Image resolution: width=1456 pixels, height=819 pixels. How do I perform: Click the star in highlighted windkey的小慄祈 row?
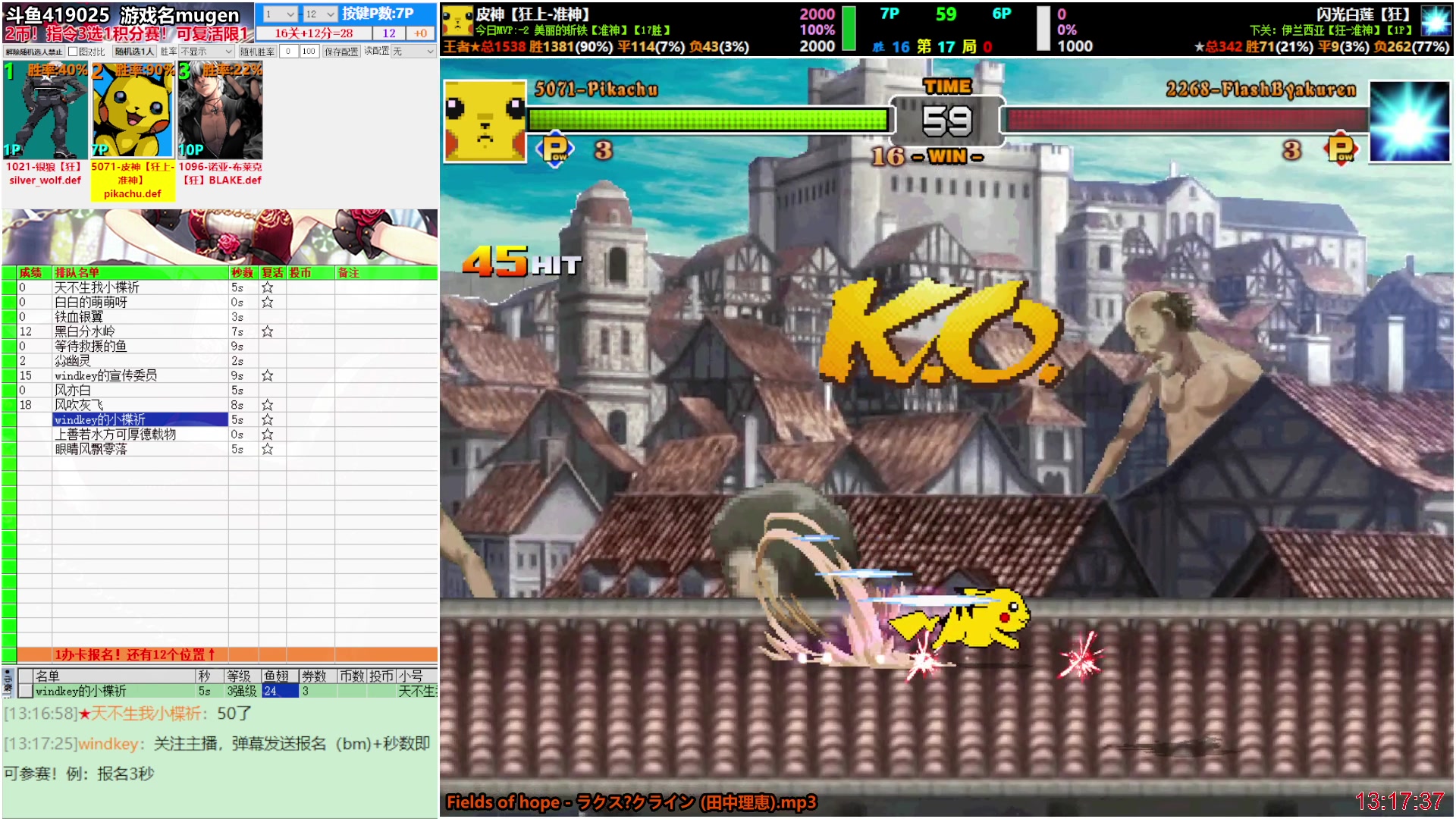click(267, 419)
